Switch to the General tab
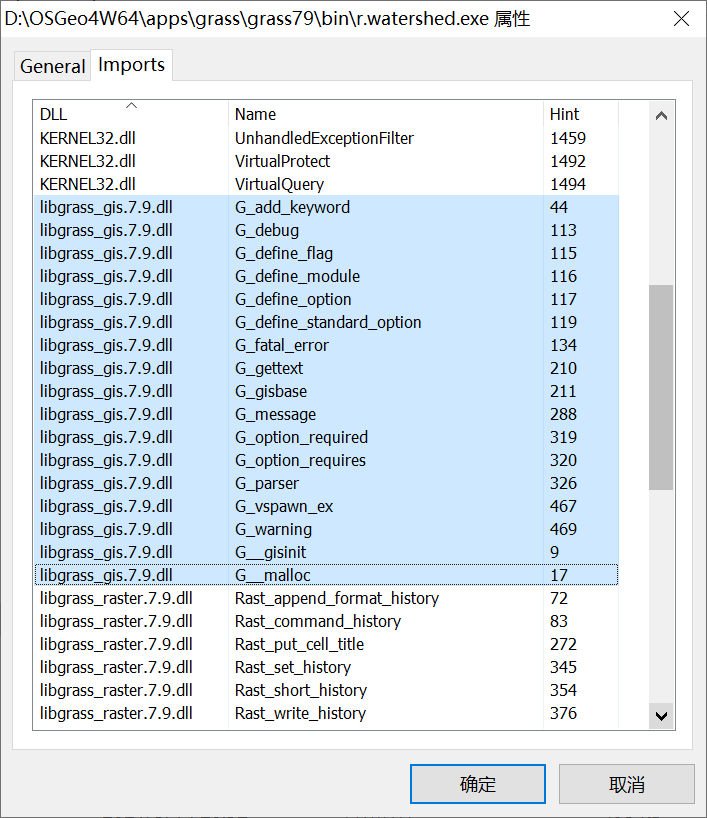Viewport: 707px width, 818px height. coord(52,66)
